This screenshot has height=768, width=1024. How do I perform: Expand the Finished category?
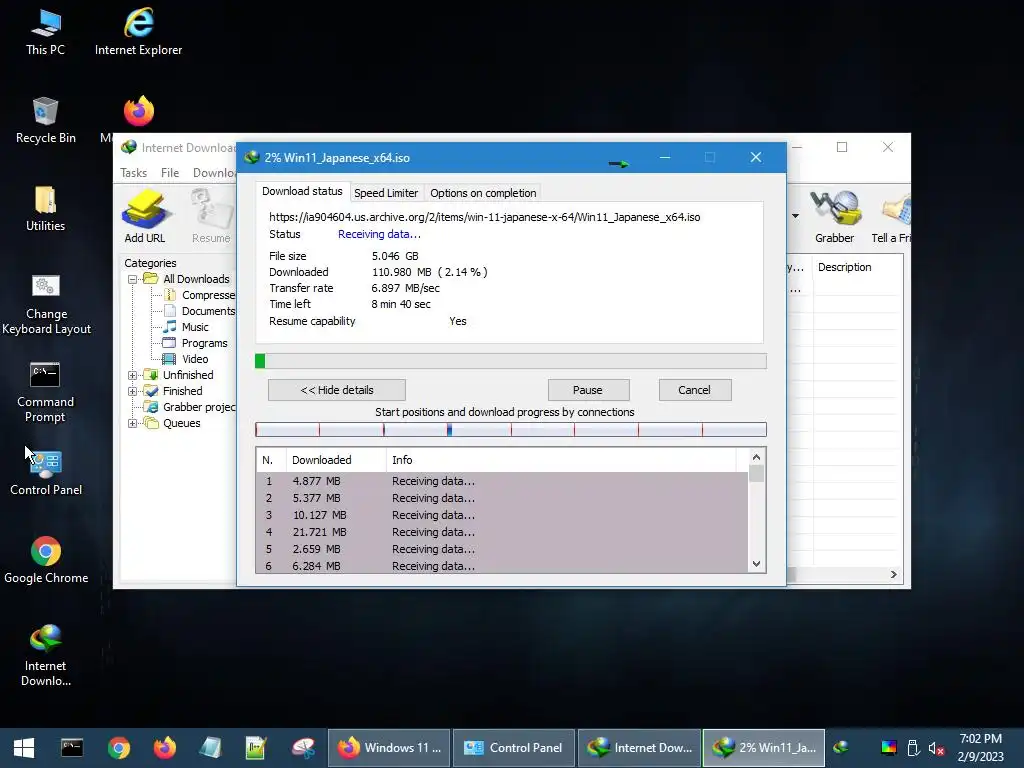pos(132,392)
